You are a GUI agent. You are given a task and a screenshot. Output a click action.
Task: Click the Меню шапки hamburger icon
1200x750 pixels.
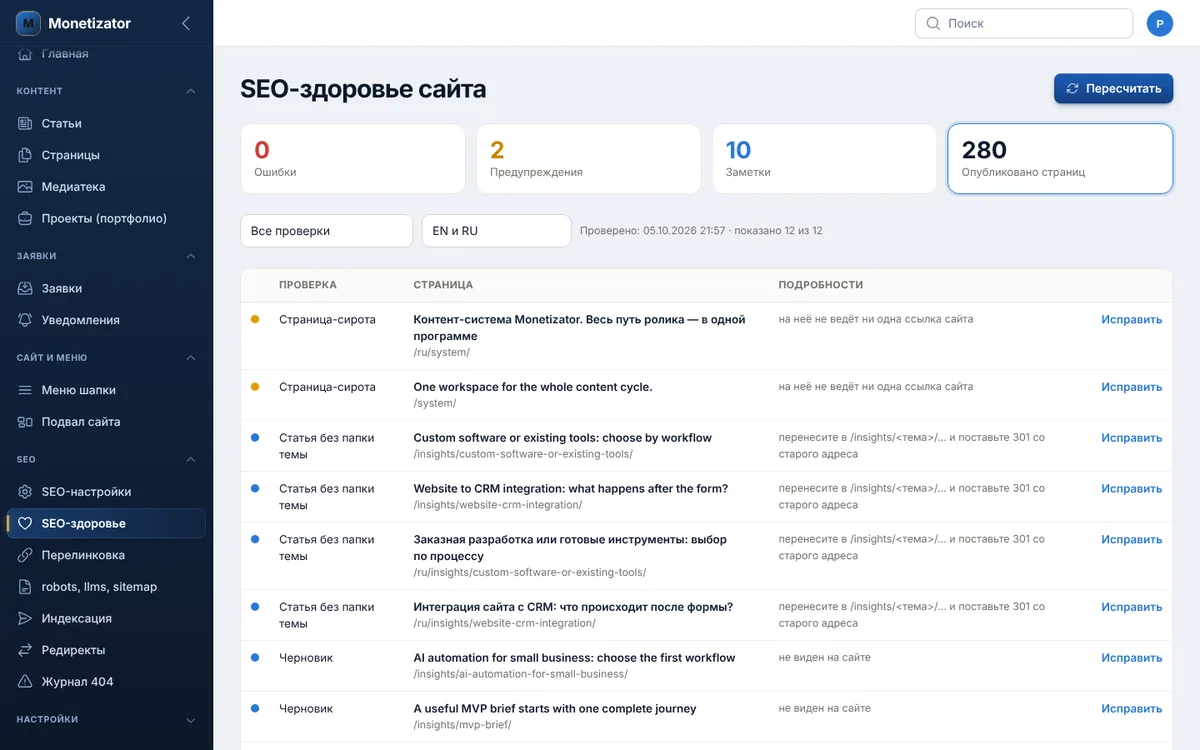click(x=25, y=390)
